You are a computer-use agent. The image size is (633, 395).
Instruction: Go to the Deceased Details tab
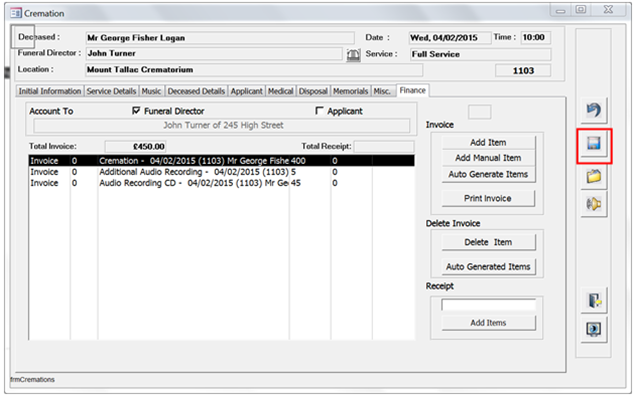(196, 91)
